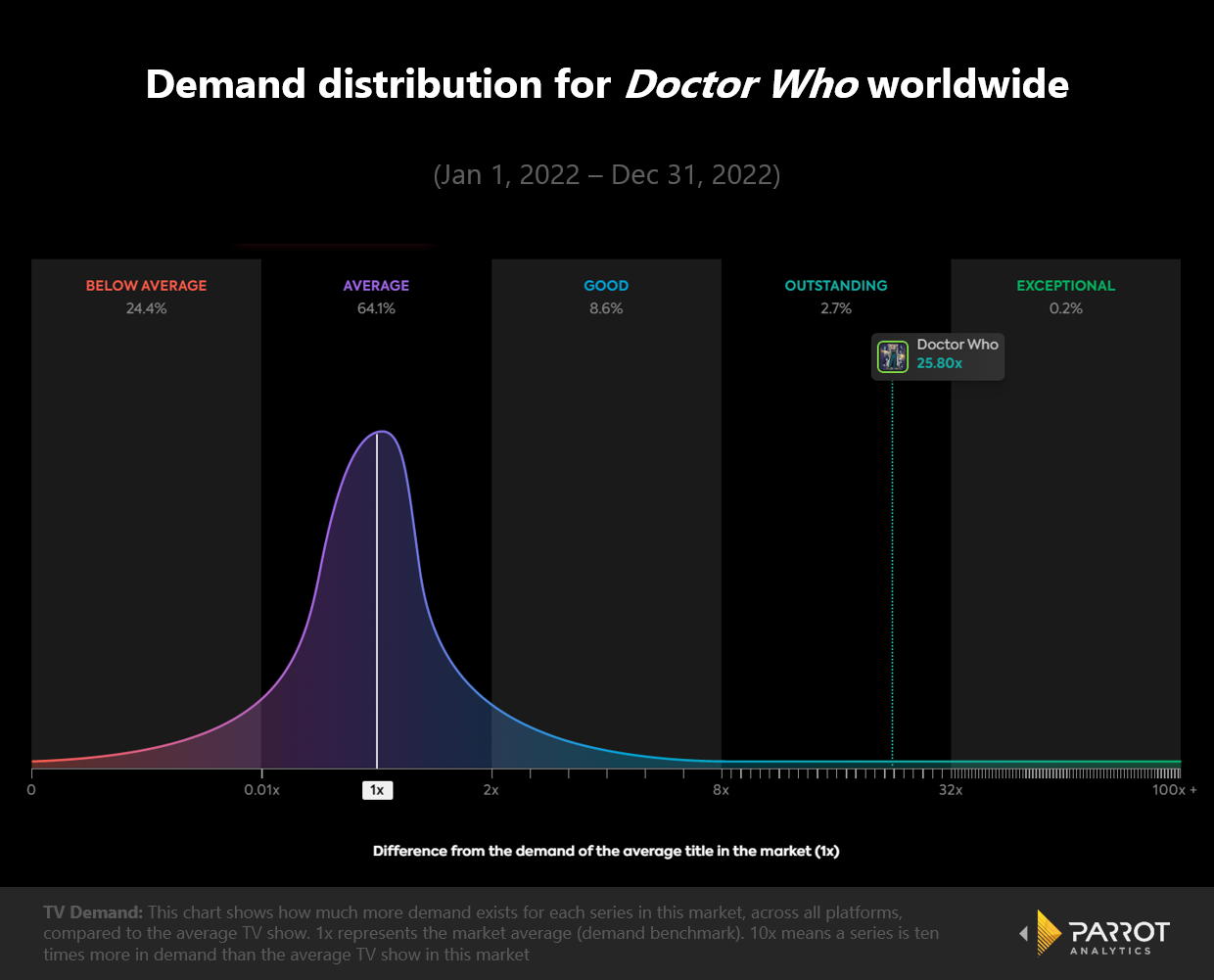
Task: Click the 2x axis tick label
Action: (491, 790)
